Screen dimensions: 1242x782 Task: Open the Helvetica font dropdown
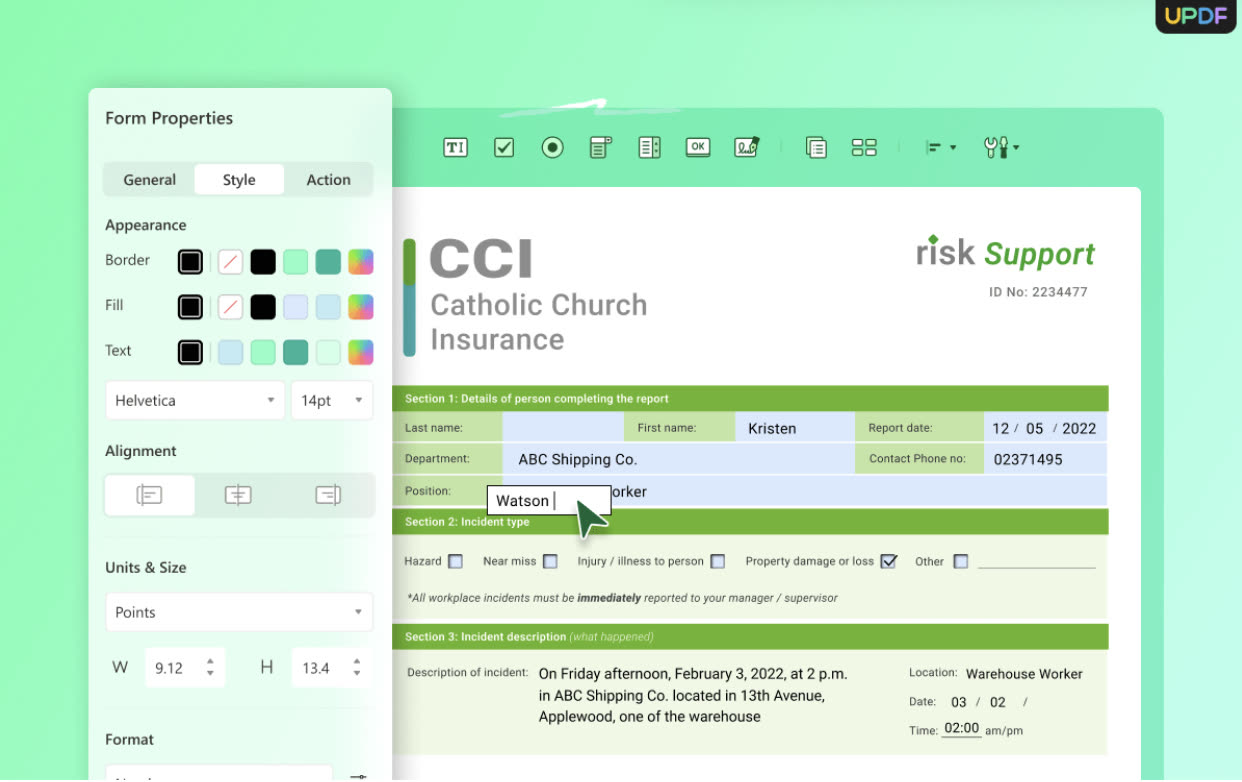click(195, 401)
